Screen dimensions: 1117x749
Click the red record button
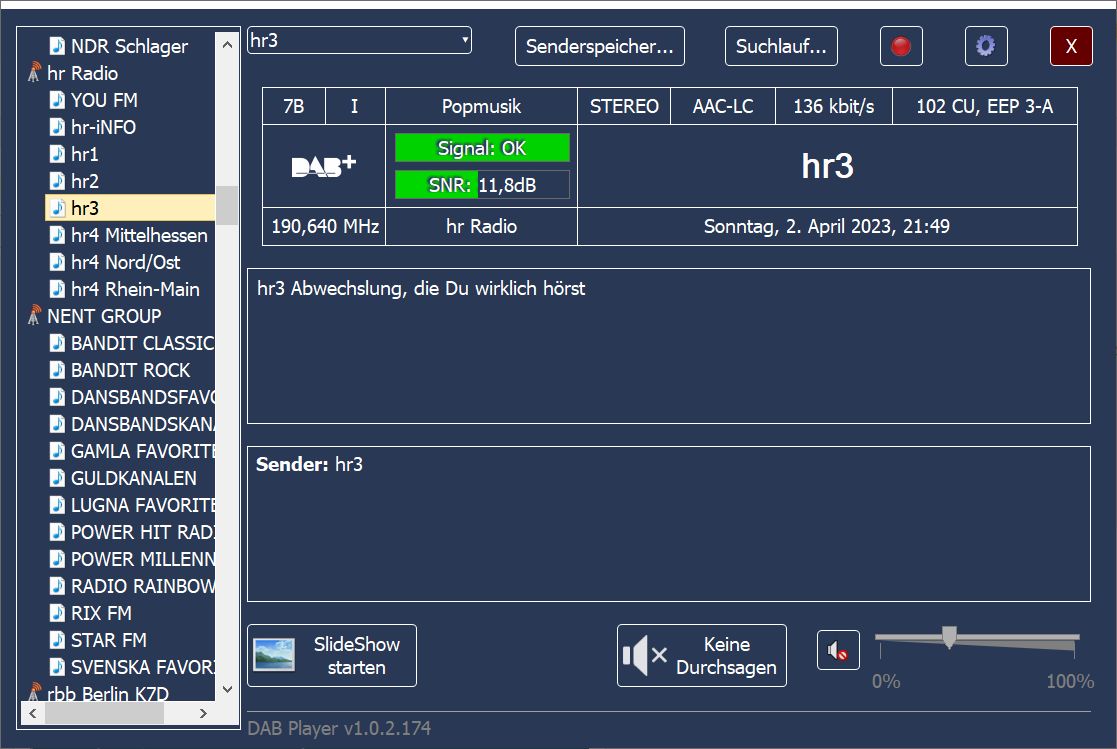tap(901, 47)
